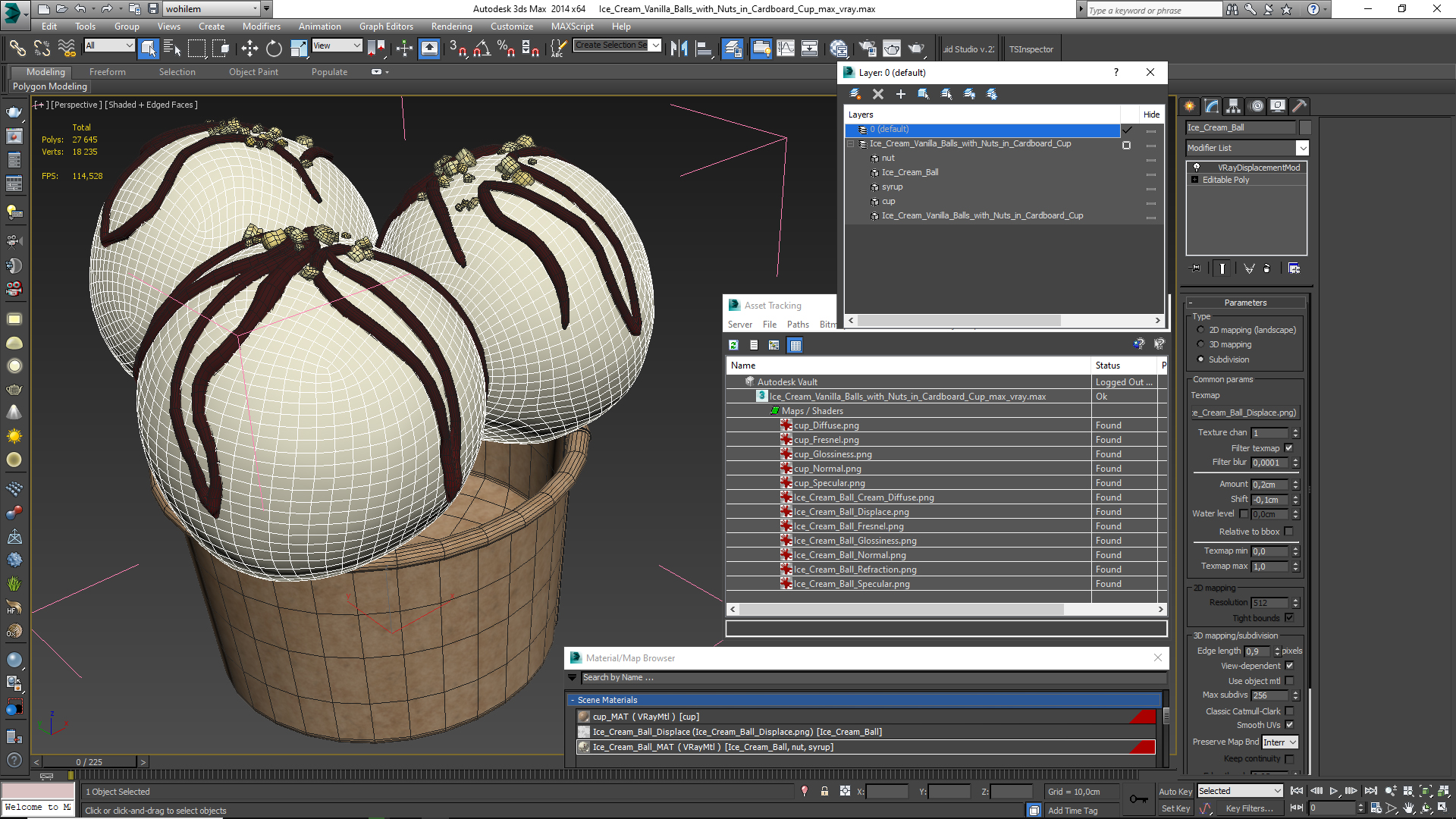Select the Subdivision radio button

pyautogui.click(x=1200, y=359)
